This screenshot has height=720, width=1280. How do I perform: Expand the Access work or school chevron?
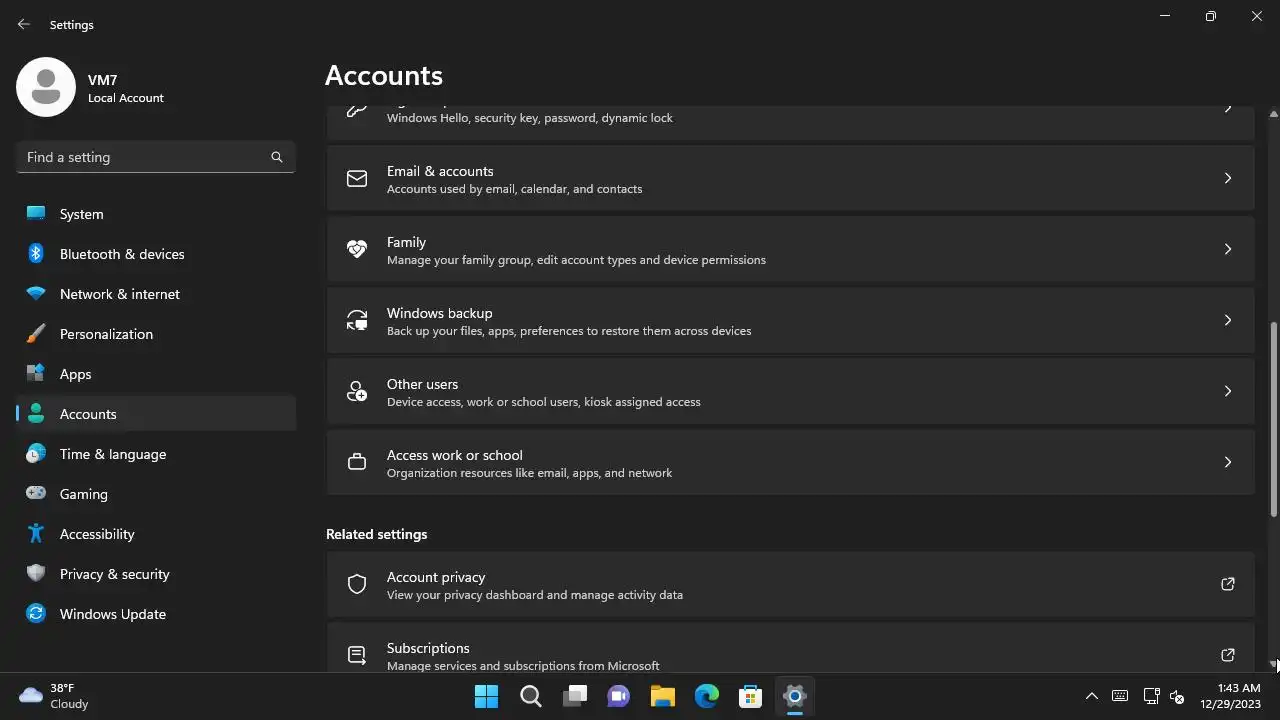pyautogui.click(x=1228, y=462)
